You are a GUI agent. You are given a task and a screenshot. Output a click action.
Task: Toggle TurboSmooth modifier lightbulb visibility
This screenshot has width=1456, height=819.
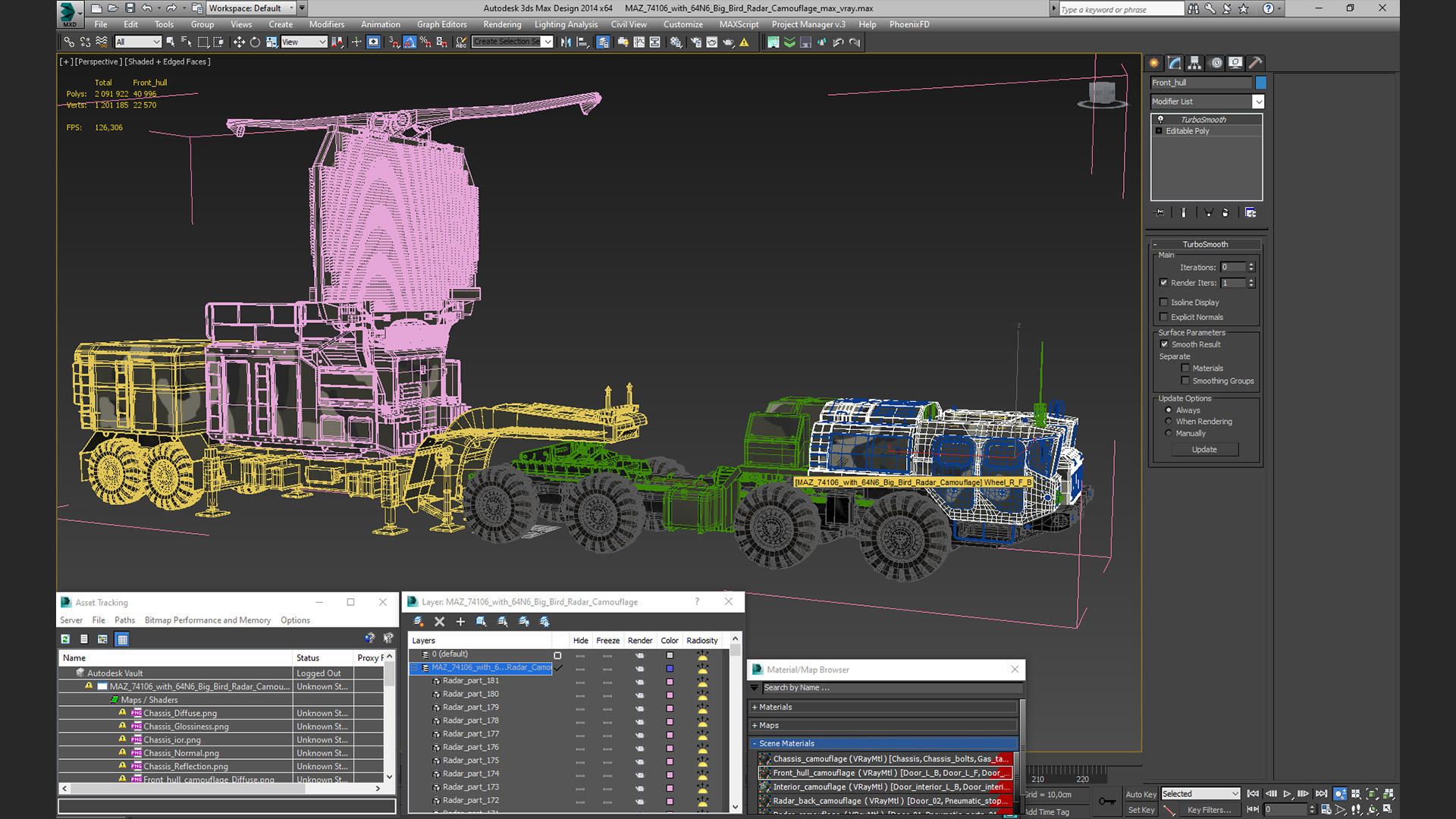pos(1160,120)
